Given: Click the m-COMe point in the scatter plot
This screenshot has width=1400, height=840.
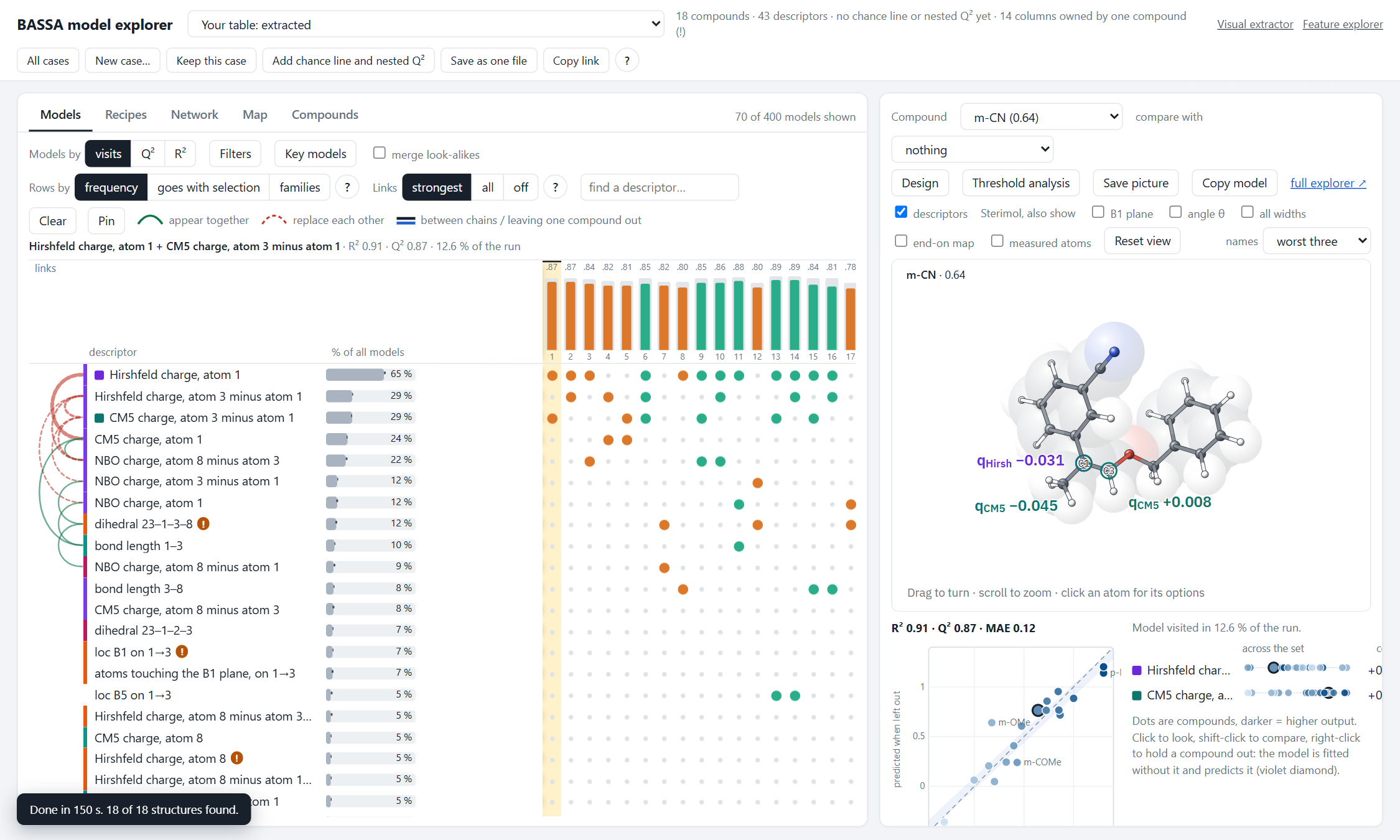Looking at the screenshot, I should tap(1017, 762).
